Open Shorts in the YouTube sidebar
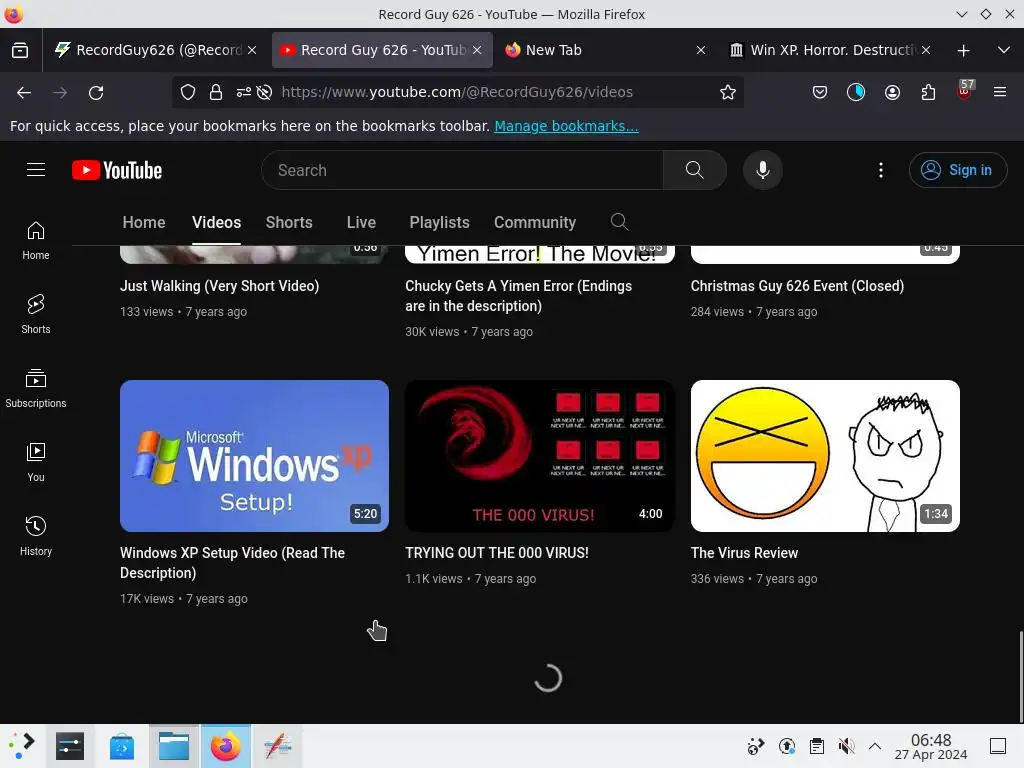This screenshot has width=1024, height=768. [x=36, y=315]
